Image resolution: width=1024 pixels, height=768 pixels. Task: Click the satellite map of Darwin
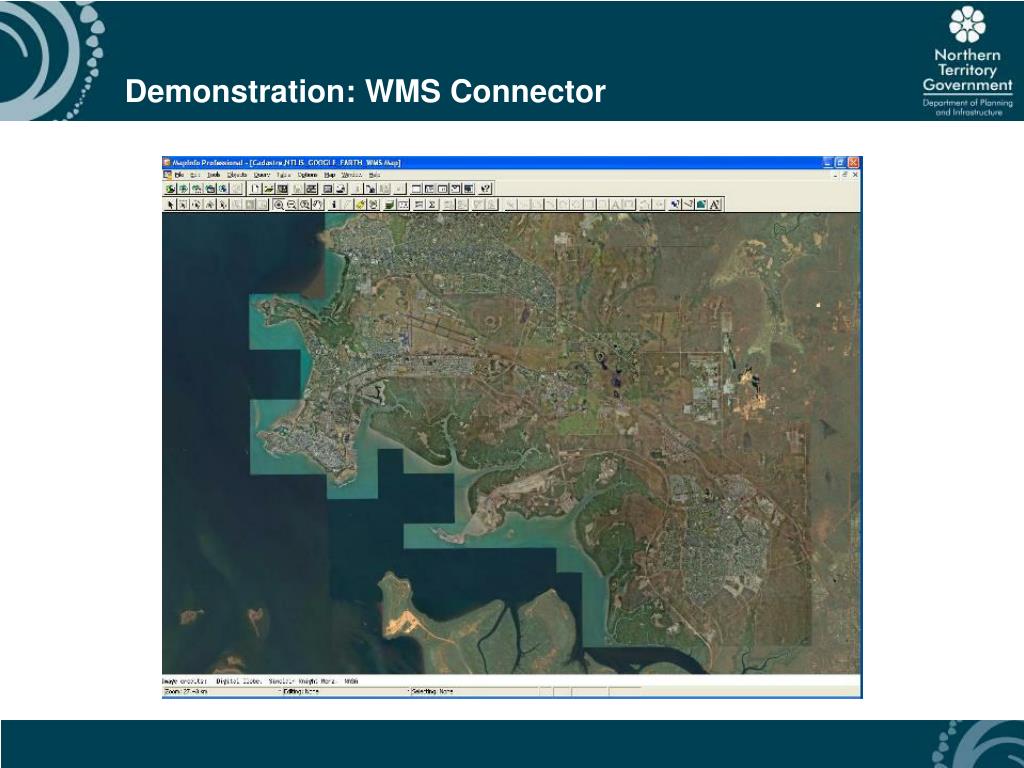pyautogui.click(x=511, y=443)
